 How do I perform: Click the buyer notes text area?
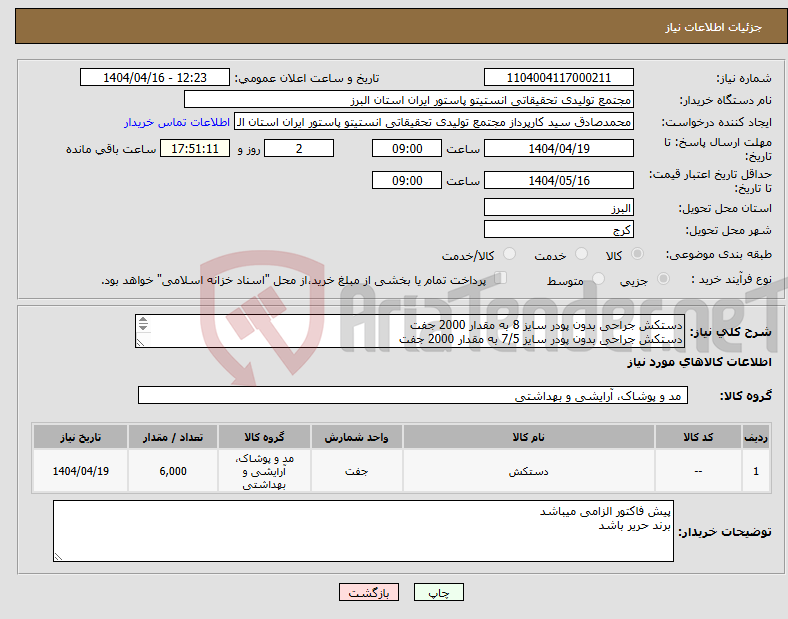click(x=363, y=531)
